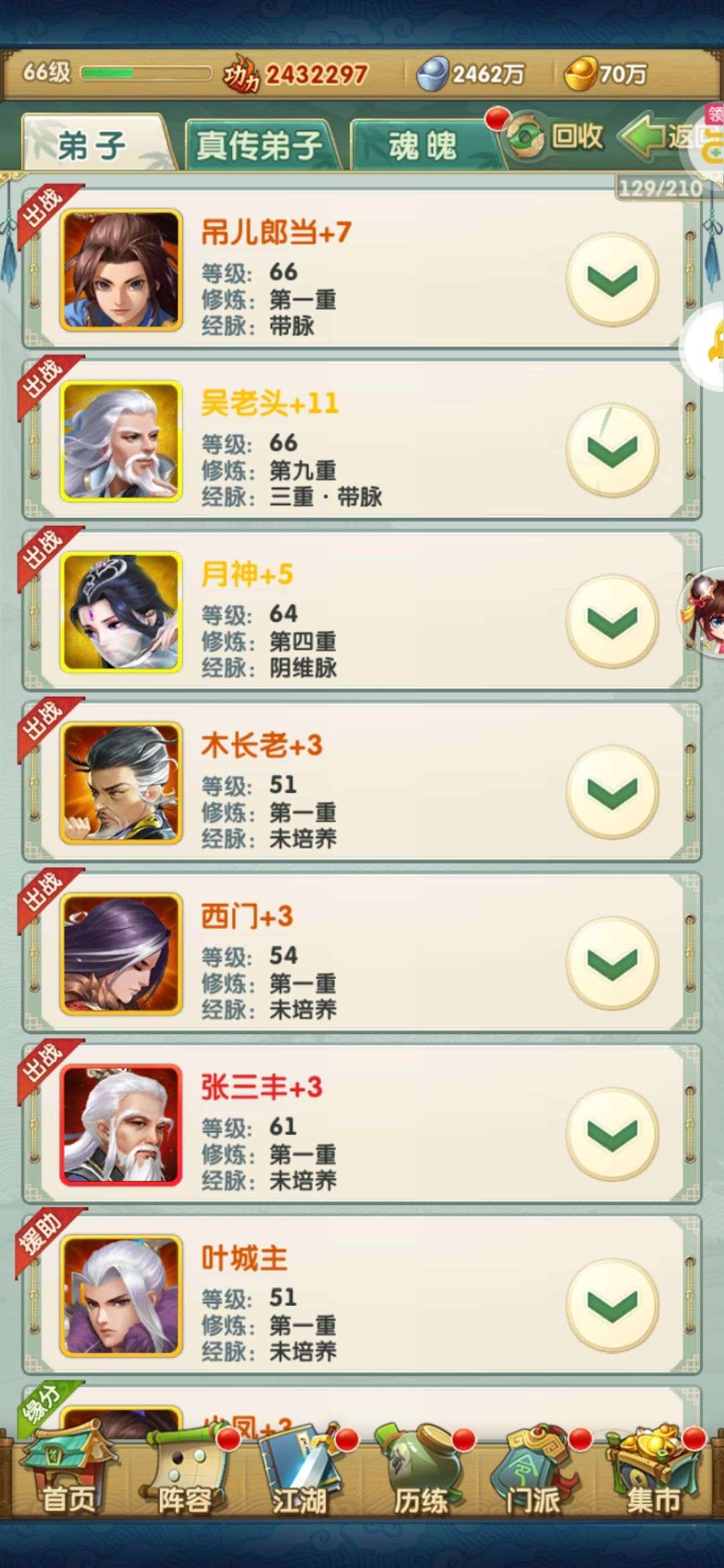Expand the 月神+5 disciple entry
This screenshot has height=1568, width=724.
(x=612, y=620)
